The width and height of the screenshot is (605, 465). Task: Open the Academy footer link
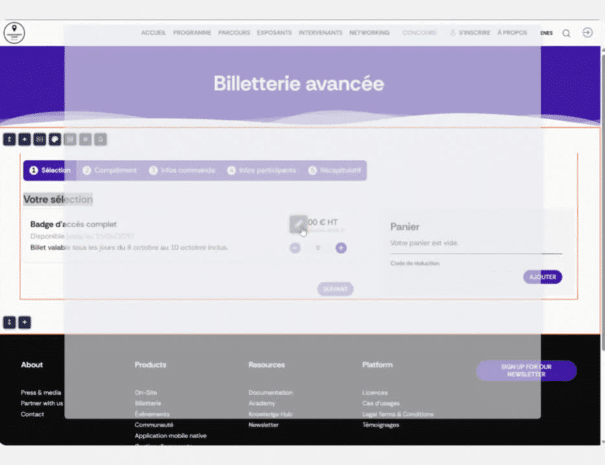point(262,403)
